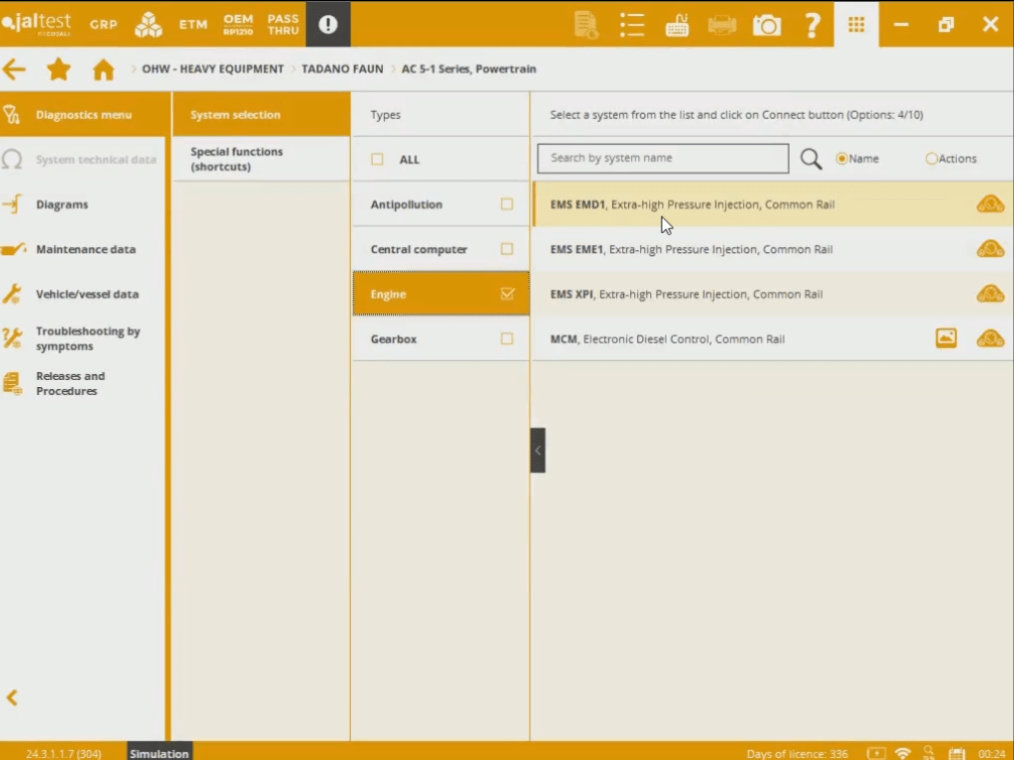1014x760 pixels.
Task: Check the Antipollution checkbox
Action: pos(507,204)
